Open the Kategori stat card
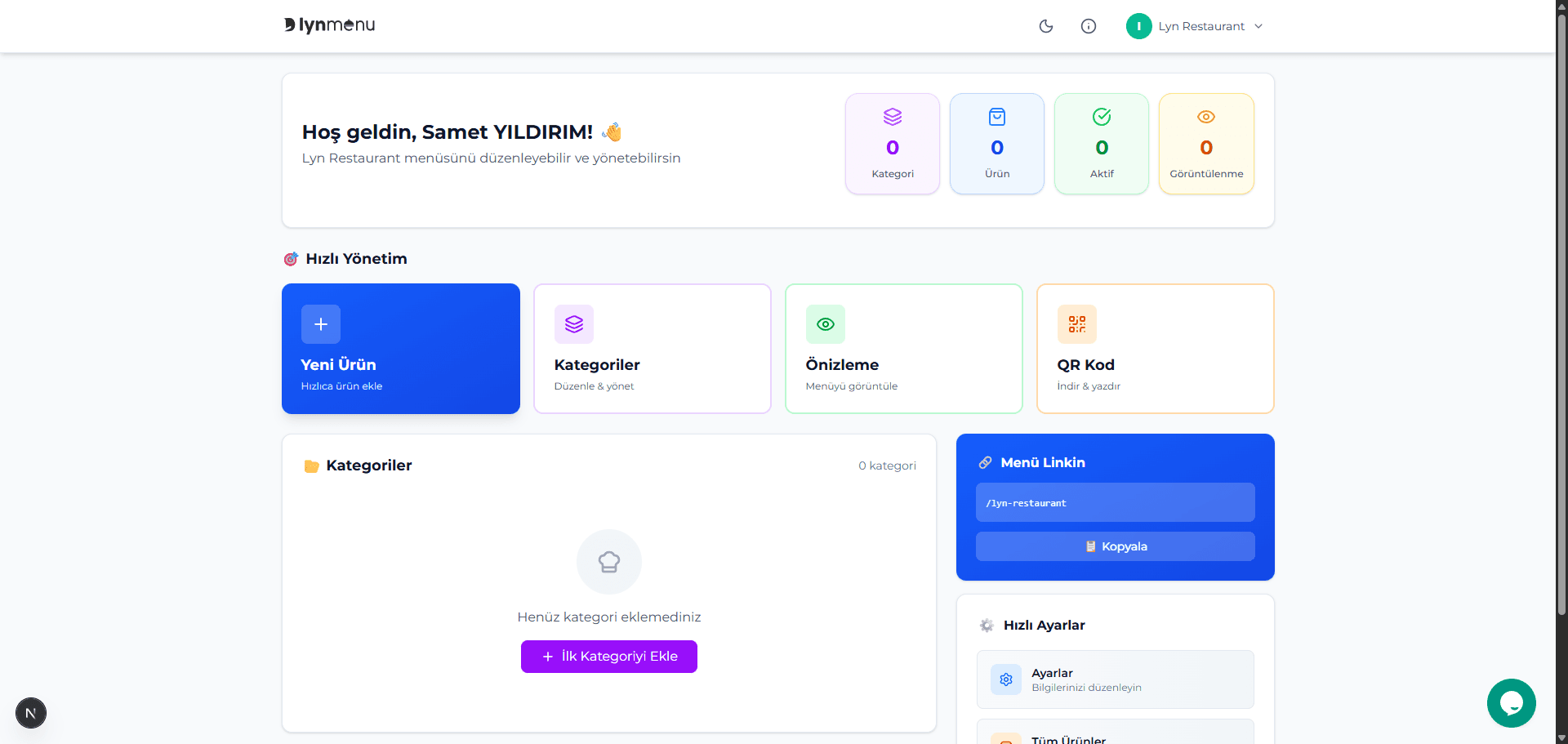Screen dimensions: 1568x744 pyautogui.click(x=892, y=144)
